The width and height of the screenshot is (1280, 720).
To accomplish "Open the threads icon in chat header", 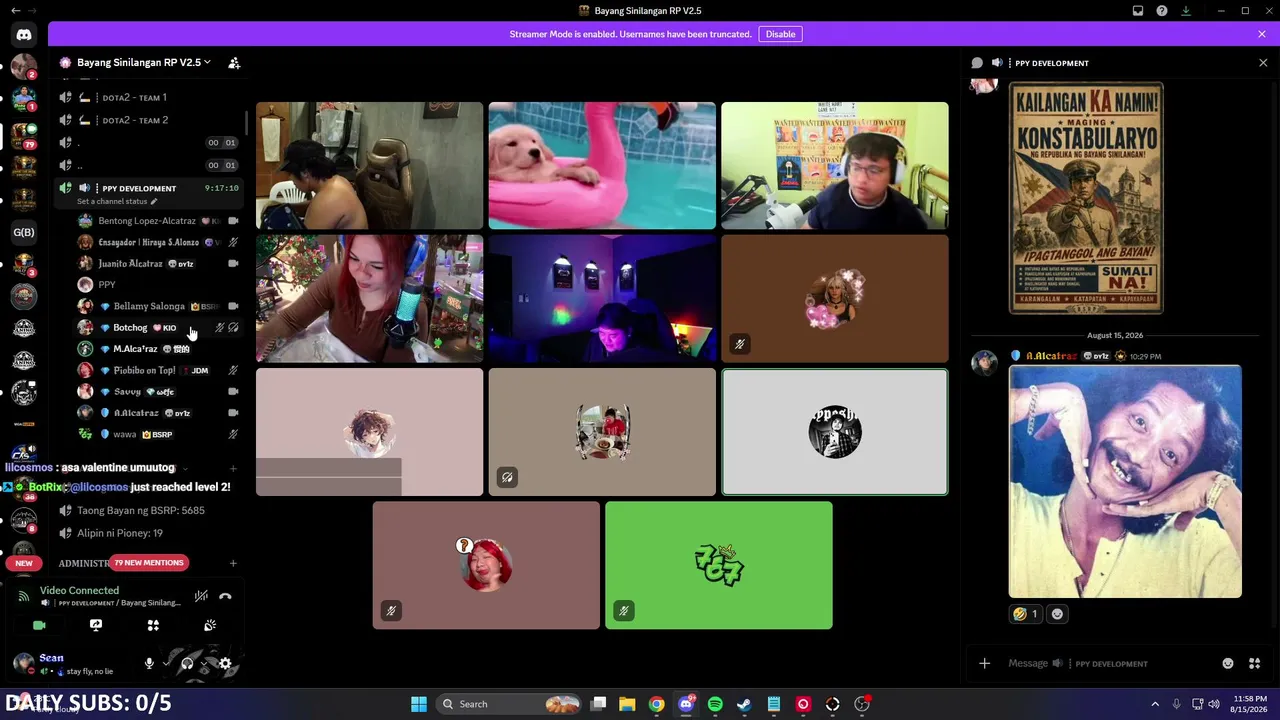I will click(x=977, y=63).
